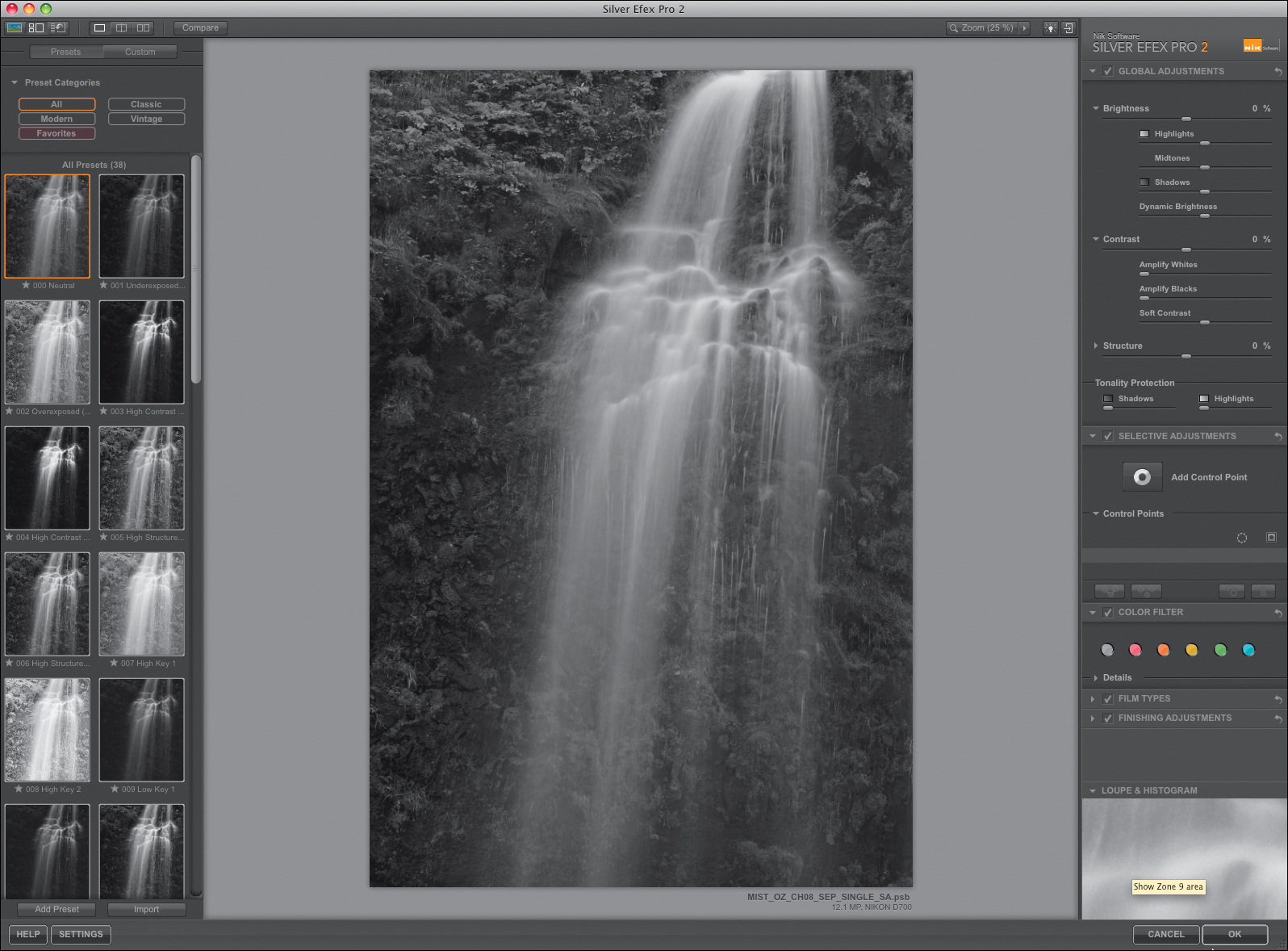Switch to the Presets tab

click(66, 52)
